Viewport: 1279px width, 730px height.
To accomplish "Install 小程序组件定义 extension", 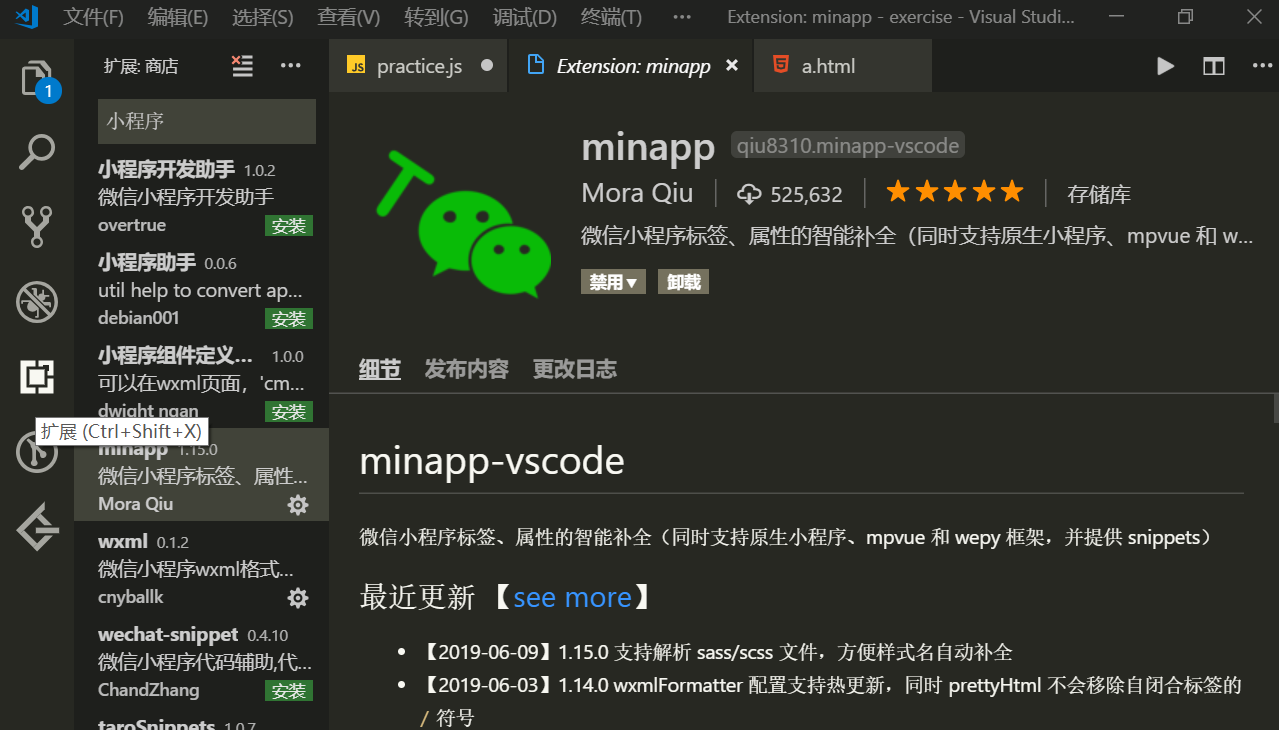I will pyautogui.click(x=289, y=412).
